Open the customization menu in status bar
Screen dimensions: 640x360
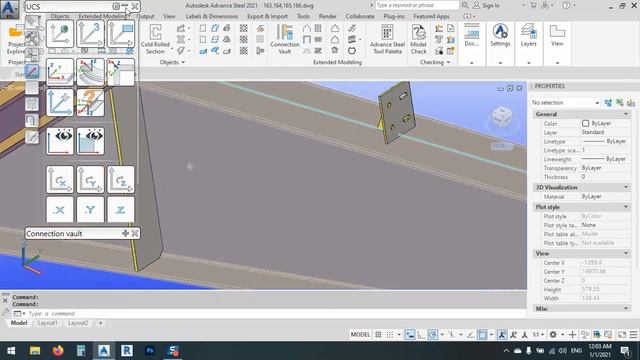(x=633, y=335)
